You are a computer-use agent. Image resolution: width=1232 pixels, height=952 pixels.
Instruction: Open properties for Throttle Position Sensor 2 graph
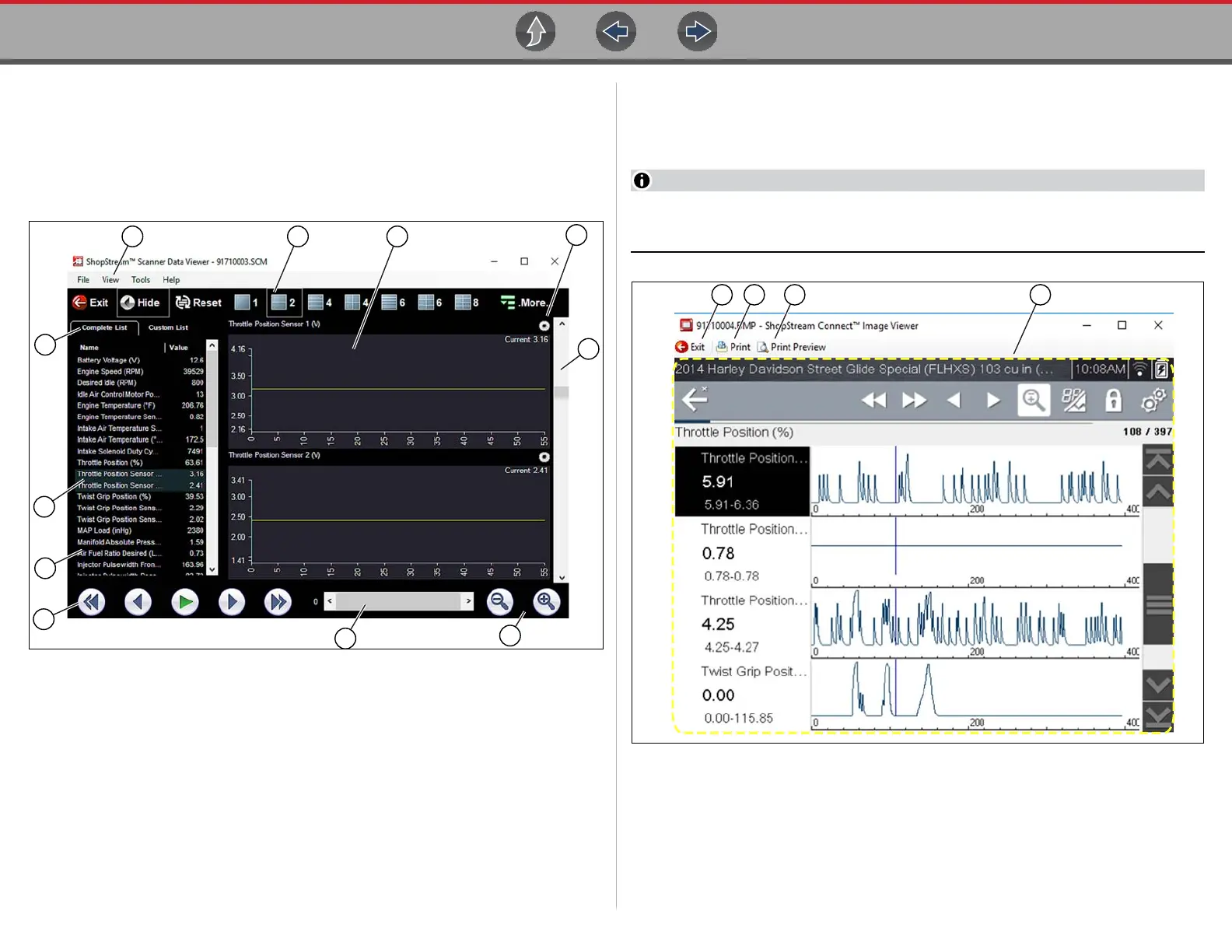(544, 457)
